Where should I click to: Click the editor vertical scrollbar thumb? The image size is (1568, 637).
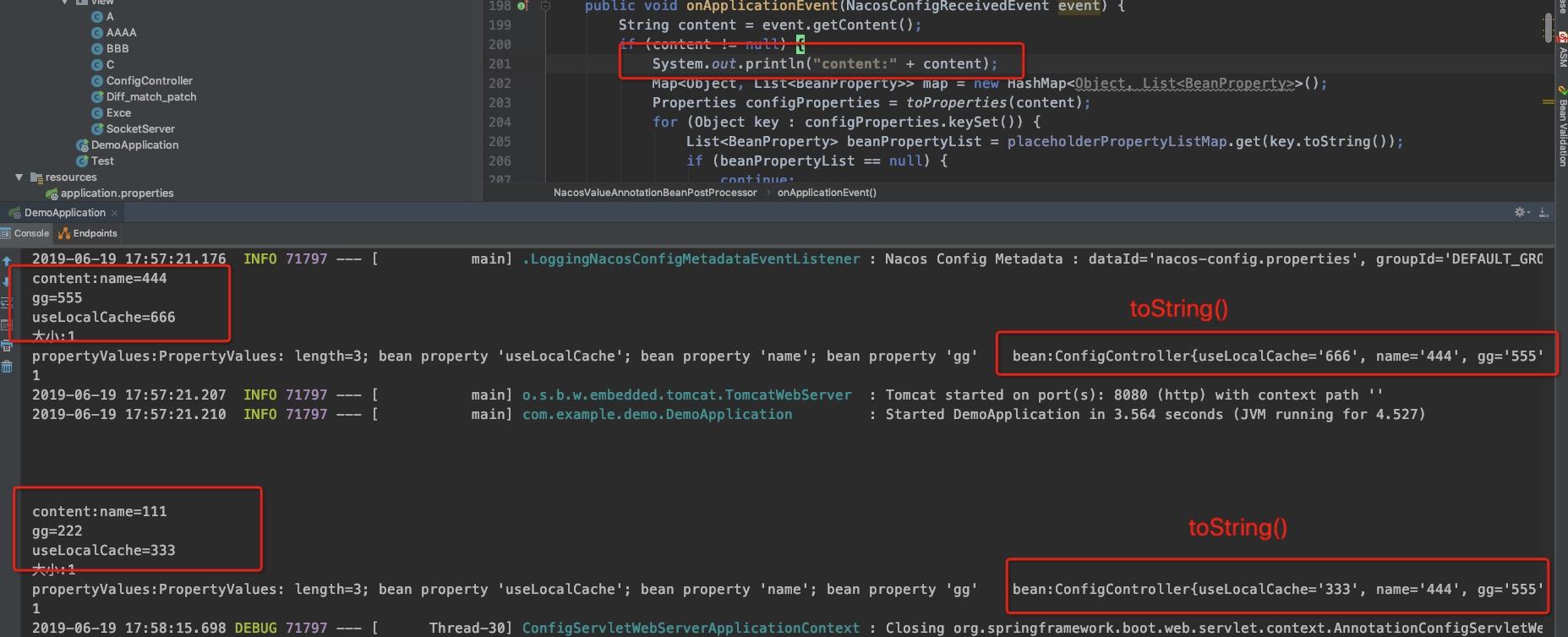[1548, 28]
